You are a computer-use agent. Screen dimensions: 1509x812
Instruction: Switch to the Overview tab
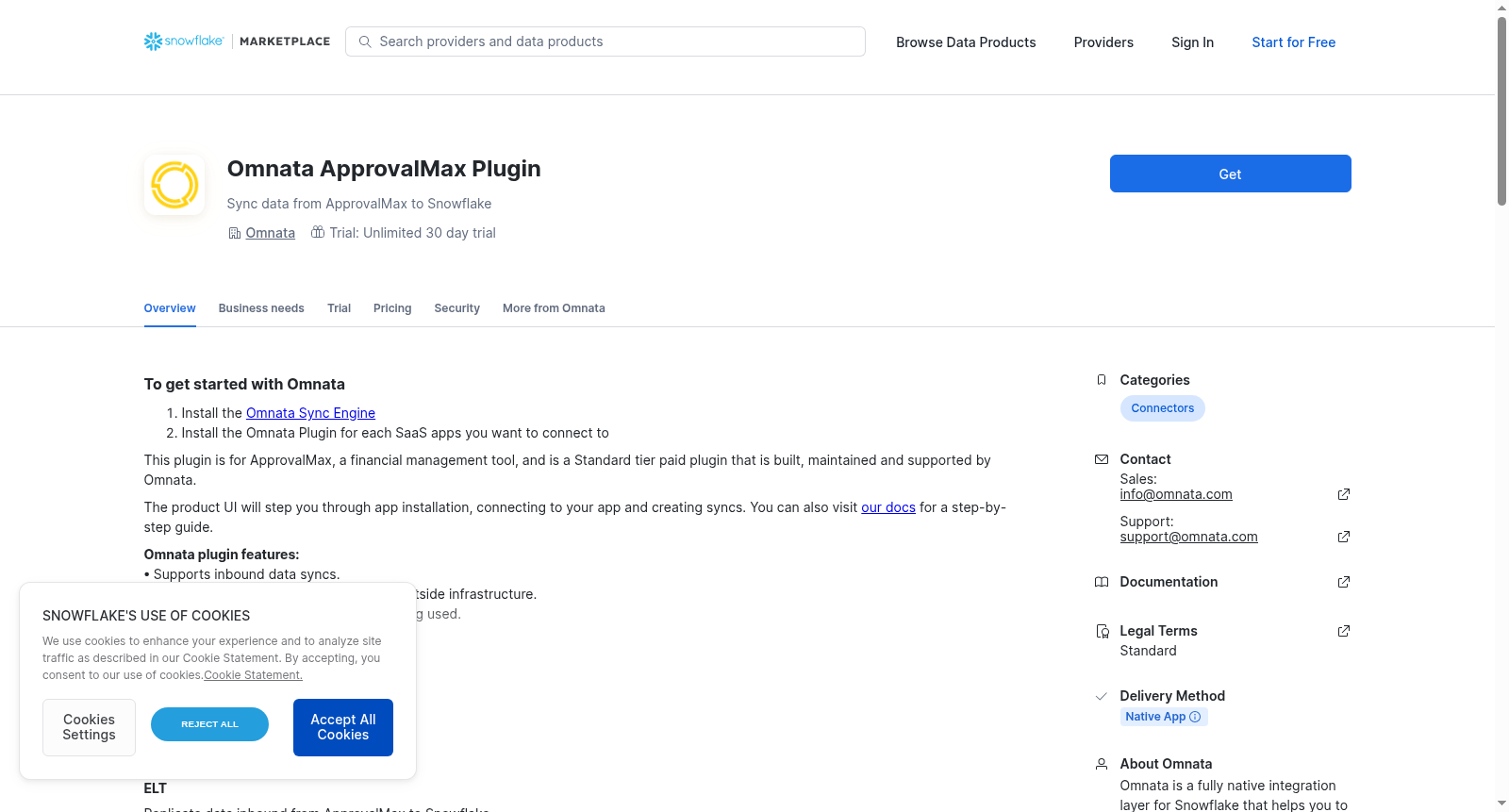pos(170,308)
